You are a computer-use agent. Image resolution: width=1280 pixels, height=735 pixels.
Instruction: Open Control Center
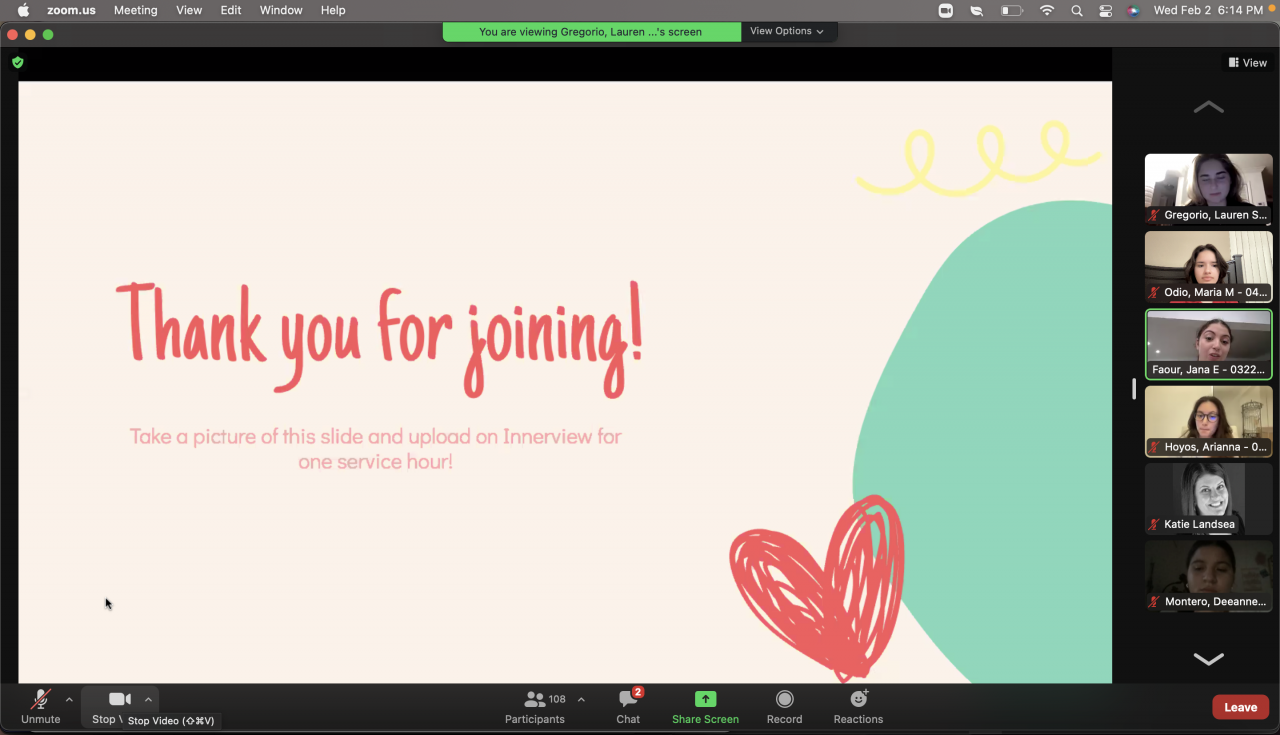coord(1105,10)
